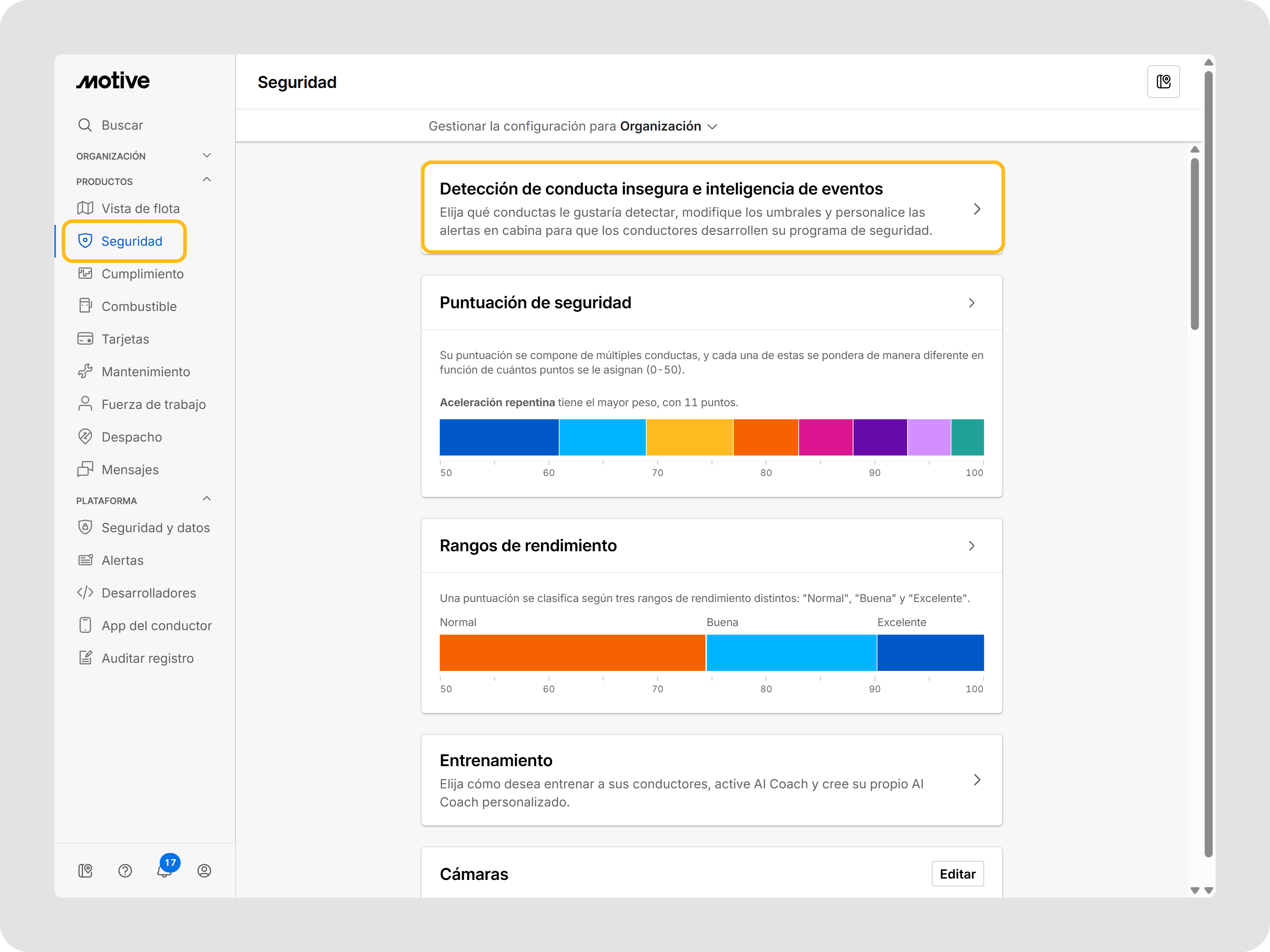Click the Editar button for Cámaras
The width and height of the screenshot is (1270, 952).
[x=957, y=874]
